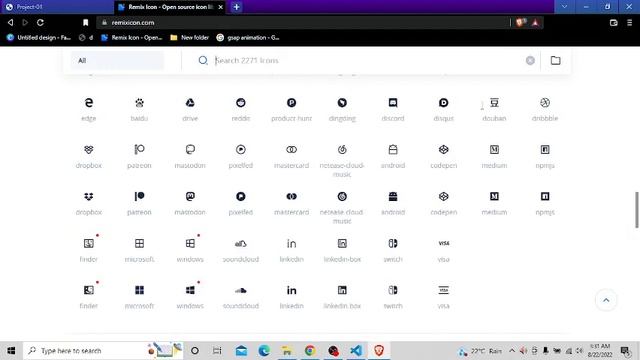Pick the outline windows icon

(x=190, y=244)
